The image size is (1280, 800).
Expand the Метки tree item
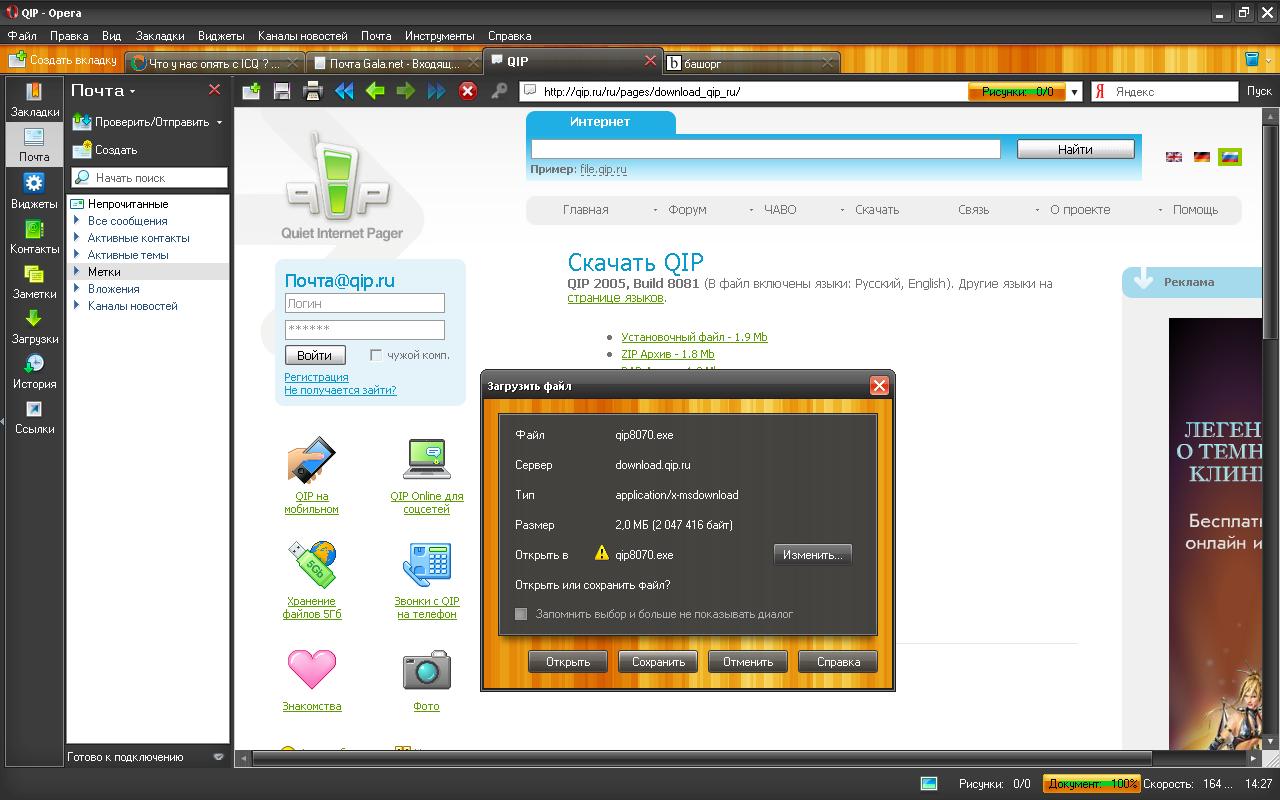(x=77, y=272)
